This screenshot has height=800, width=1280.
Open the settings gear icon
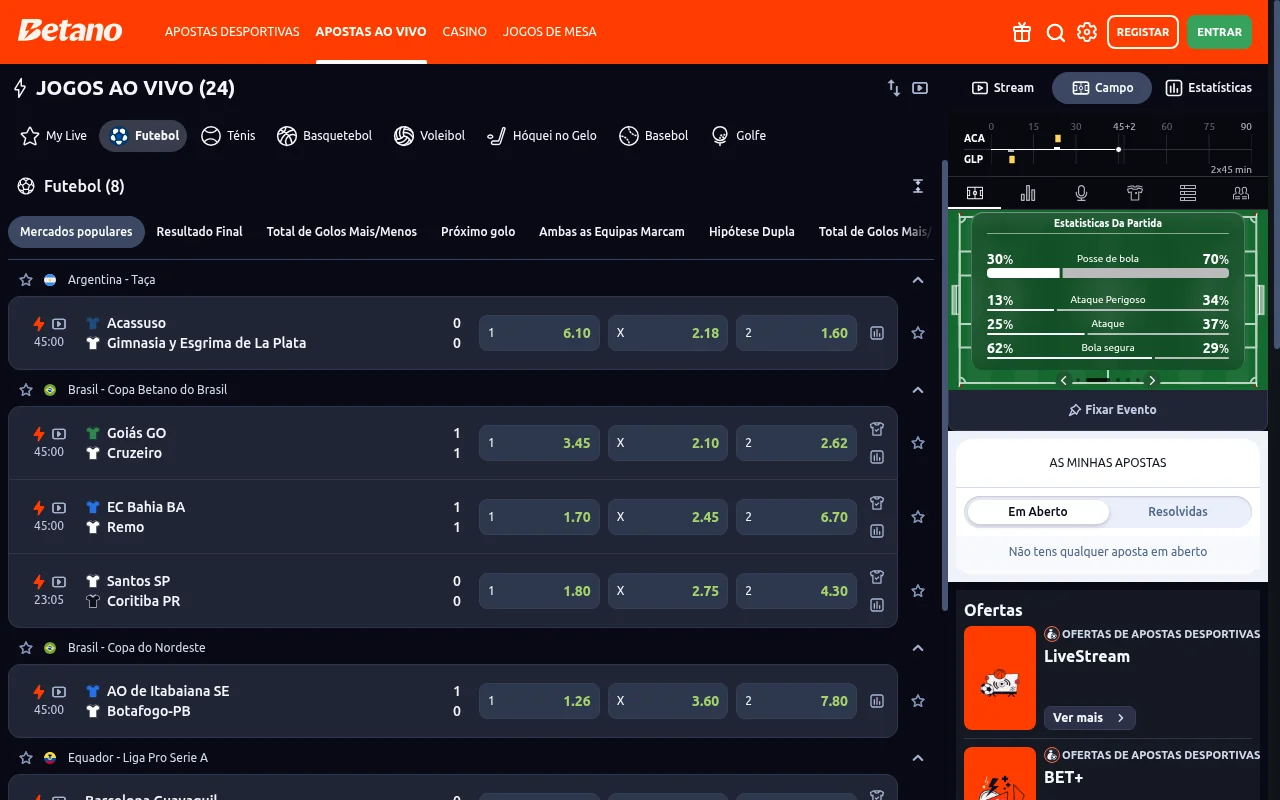(x=1087, y=32)
